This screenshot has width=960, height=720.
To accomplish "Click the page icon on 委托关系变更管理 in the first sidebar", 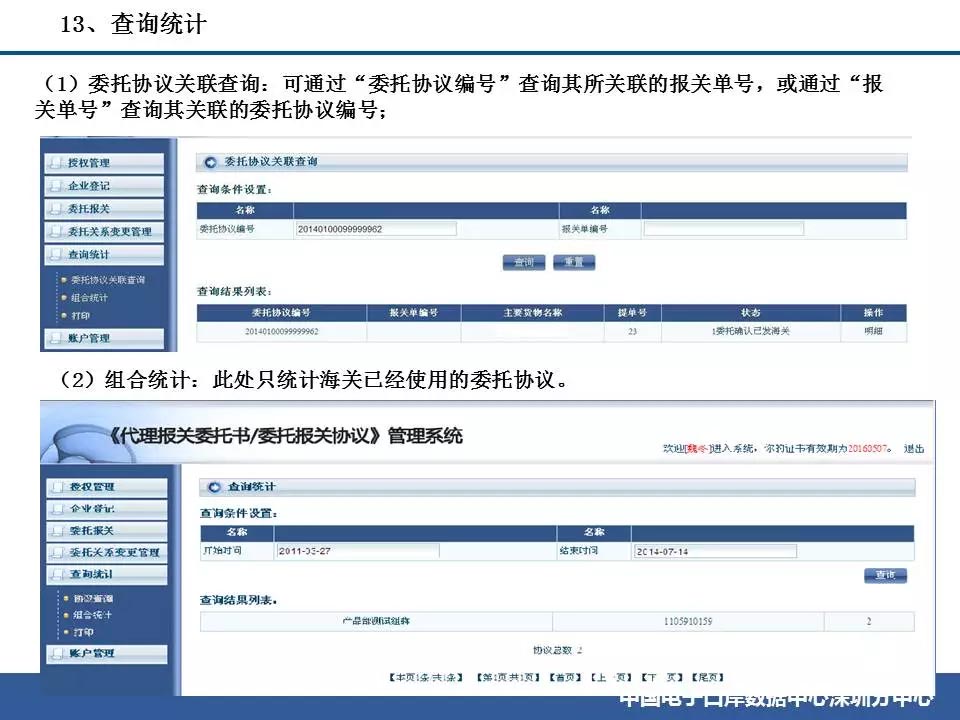I will [x=56, y=231].
